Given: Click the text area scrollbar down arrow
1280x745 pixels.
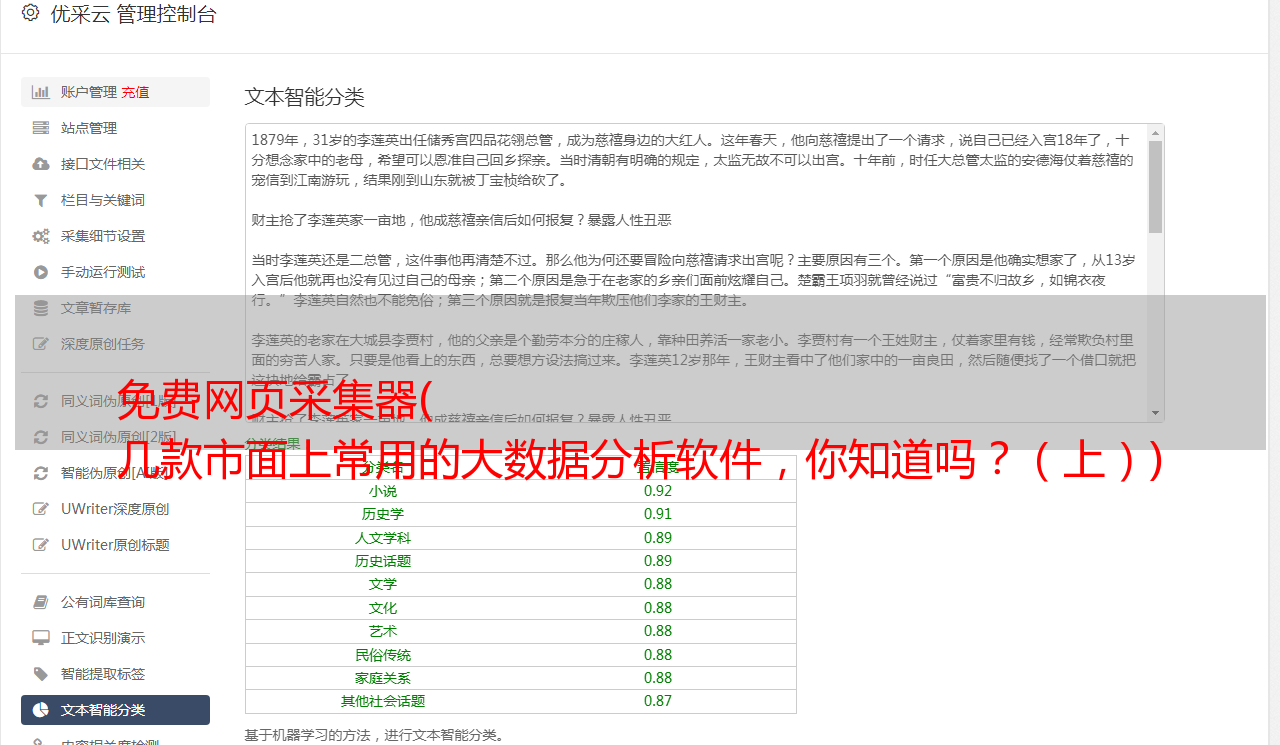Looking at the screenshot, I should [1156, 413].
